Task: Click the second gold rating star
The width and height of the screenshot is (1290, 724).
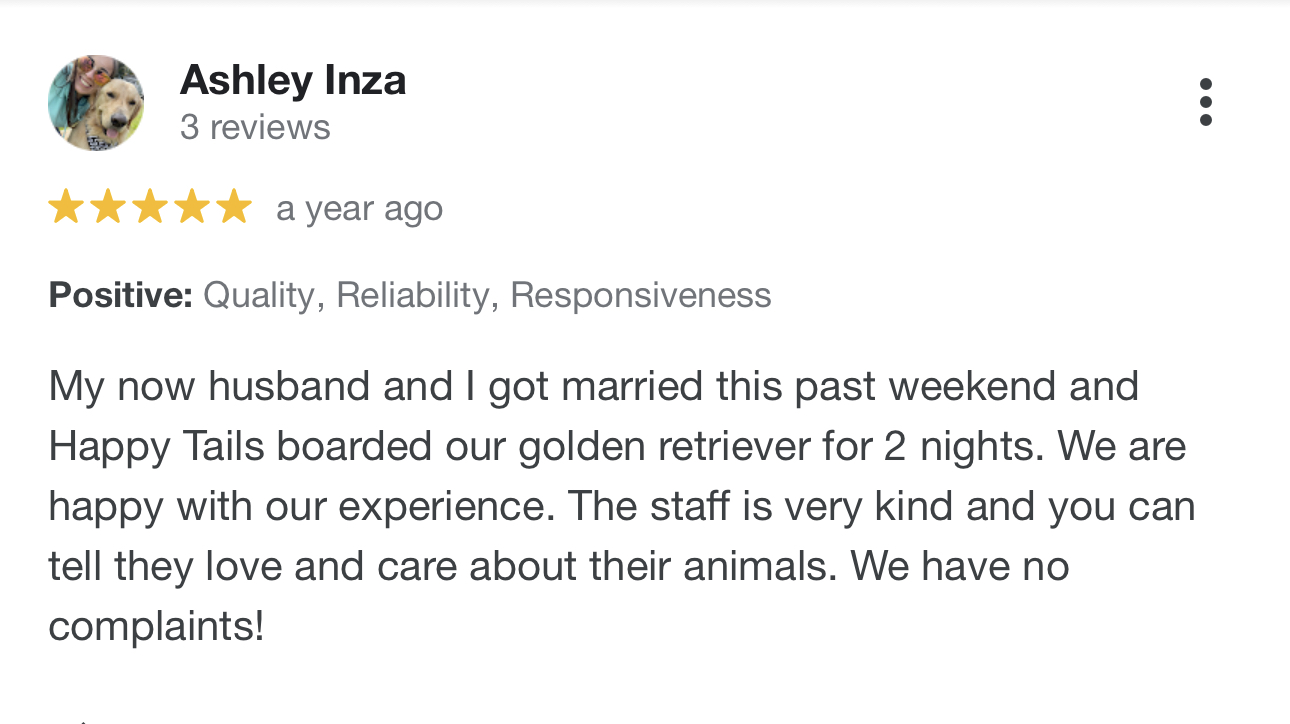Action: [x=107, y=208]
